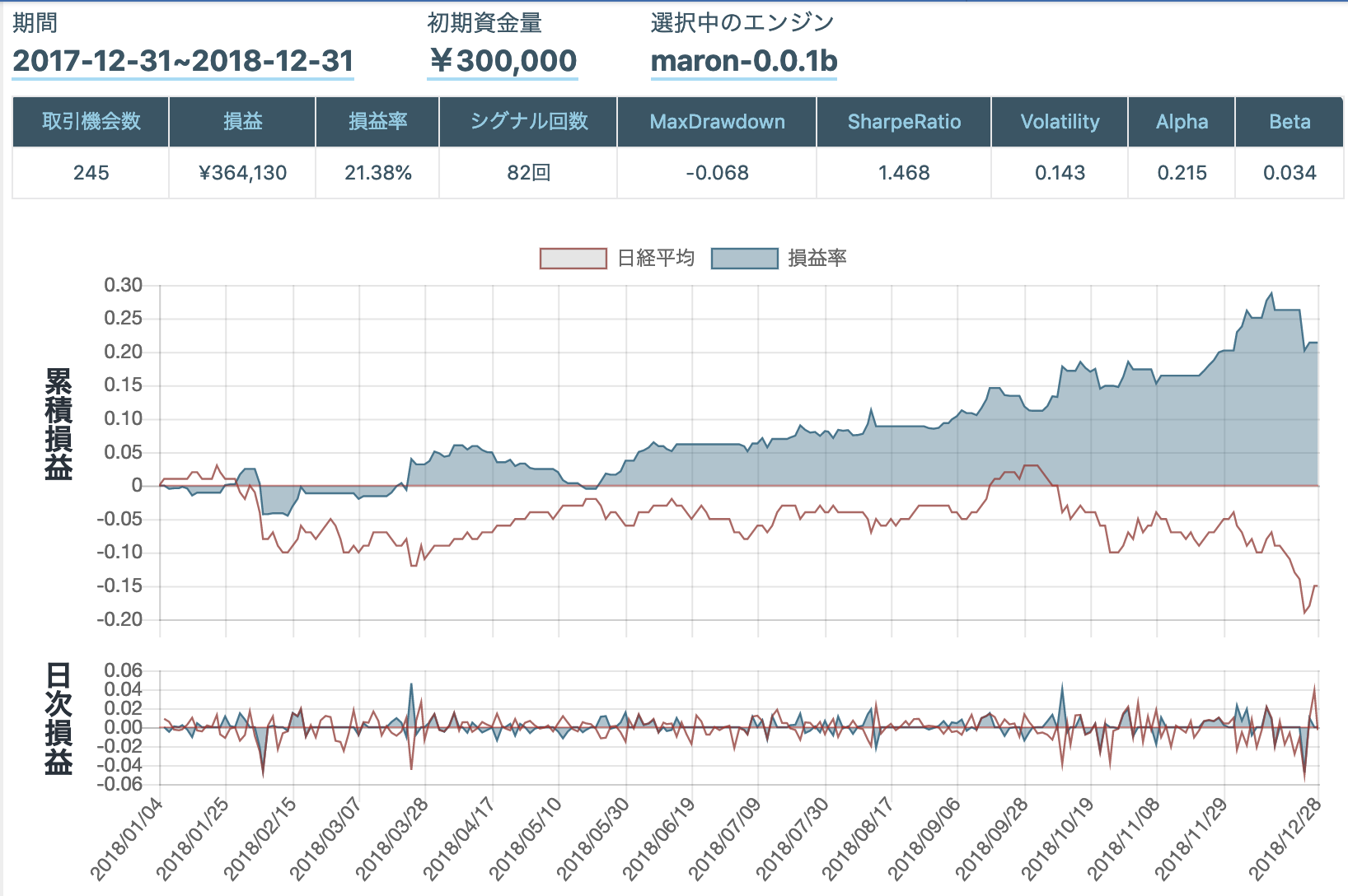Click the 損益率 legend label

tap(817, 259)
